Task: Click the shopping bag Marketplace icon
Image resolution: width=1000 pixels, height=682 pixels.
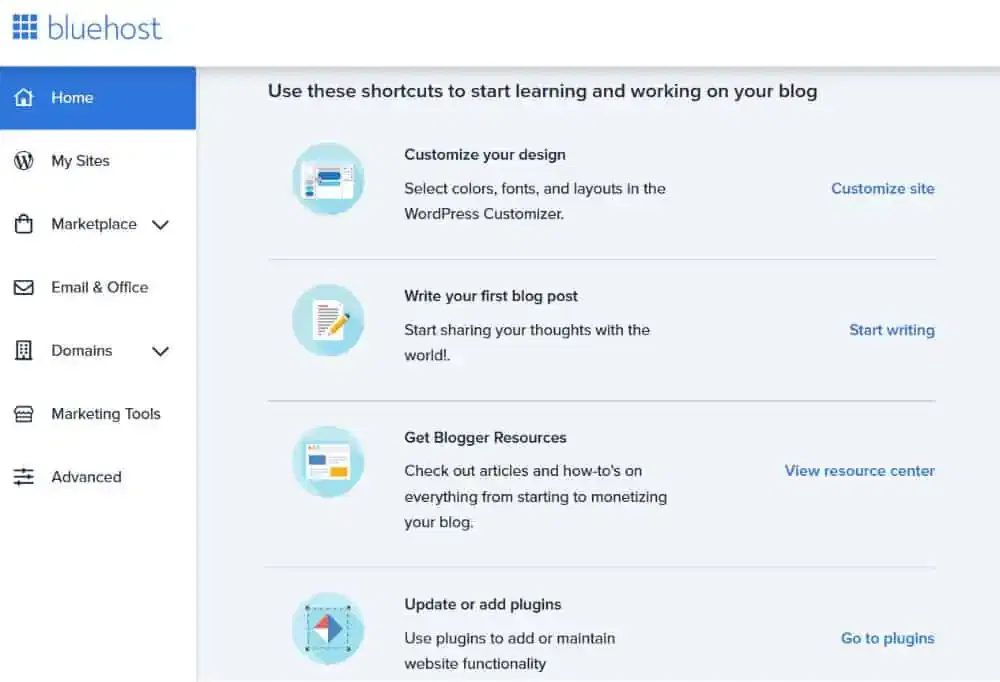Action: pyautogui.click(x=24, y=224)
